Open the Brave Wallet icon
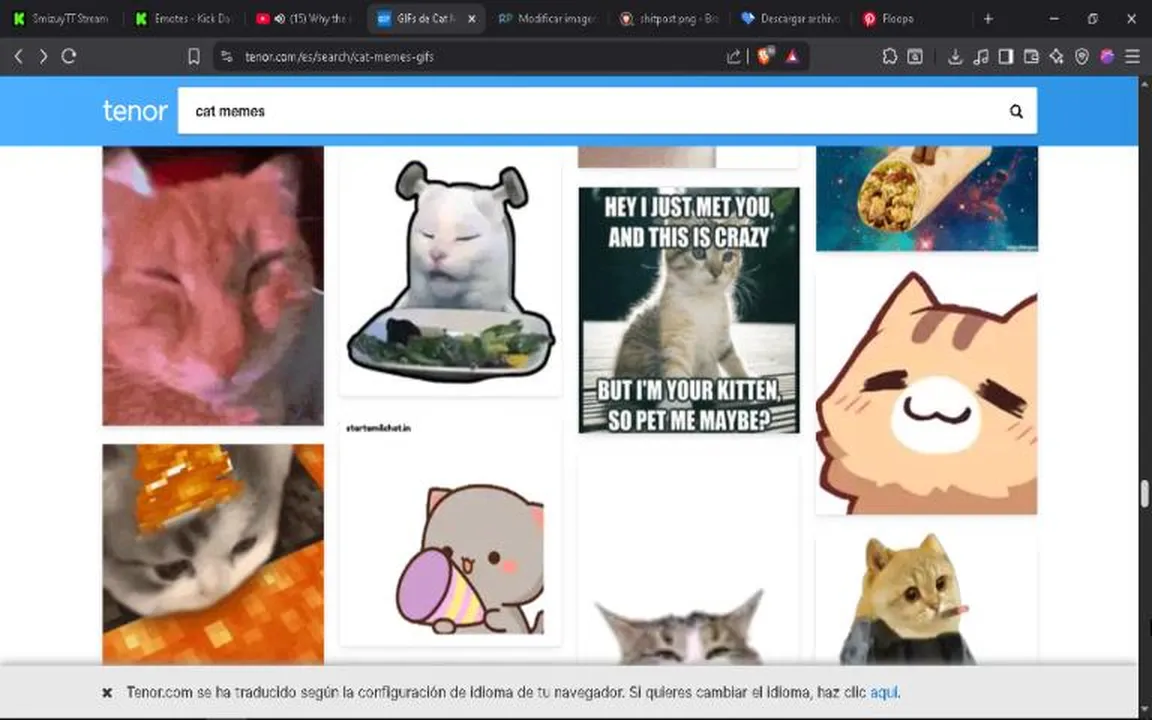Screen dimensions: 1152x720 tap(1032, 57)
